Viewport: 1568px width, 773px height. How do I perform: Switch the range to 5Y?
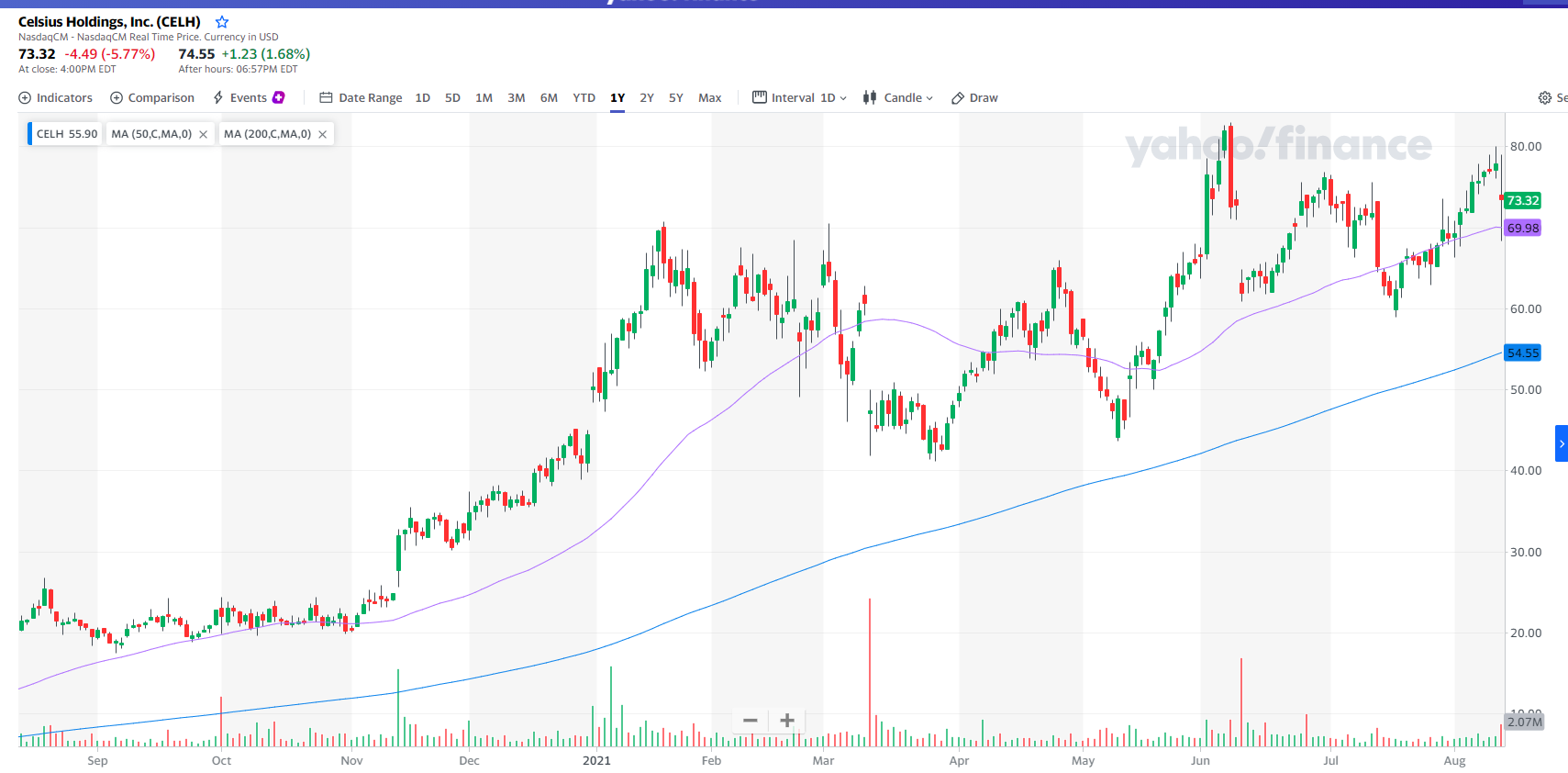[x=675, y=98]
